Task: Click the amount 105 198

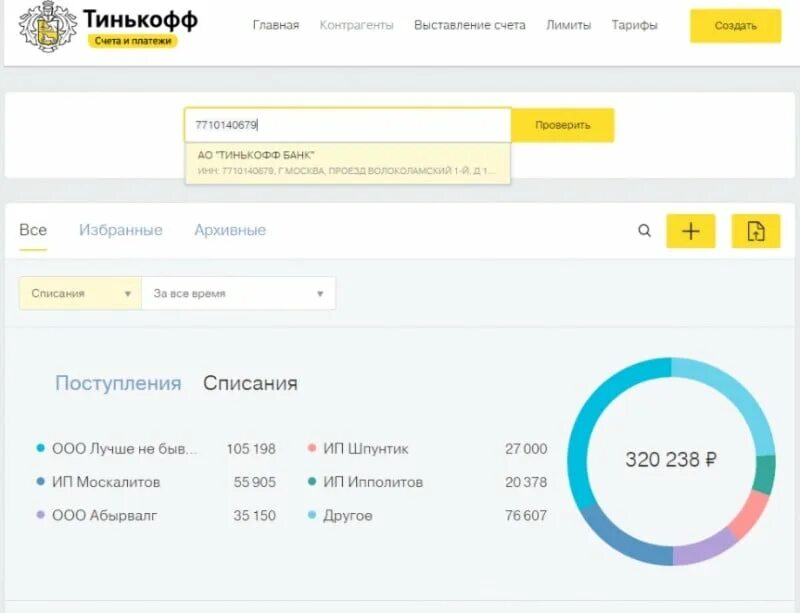Action: [251, 449]
